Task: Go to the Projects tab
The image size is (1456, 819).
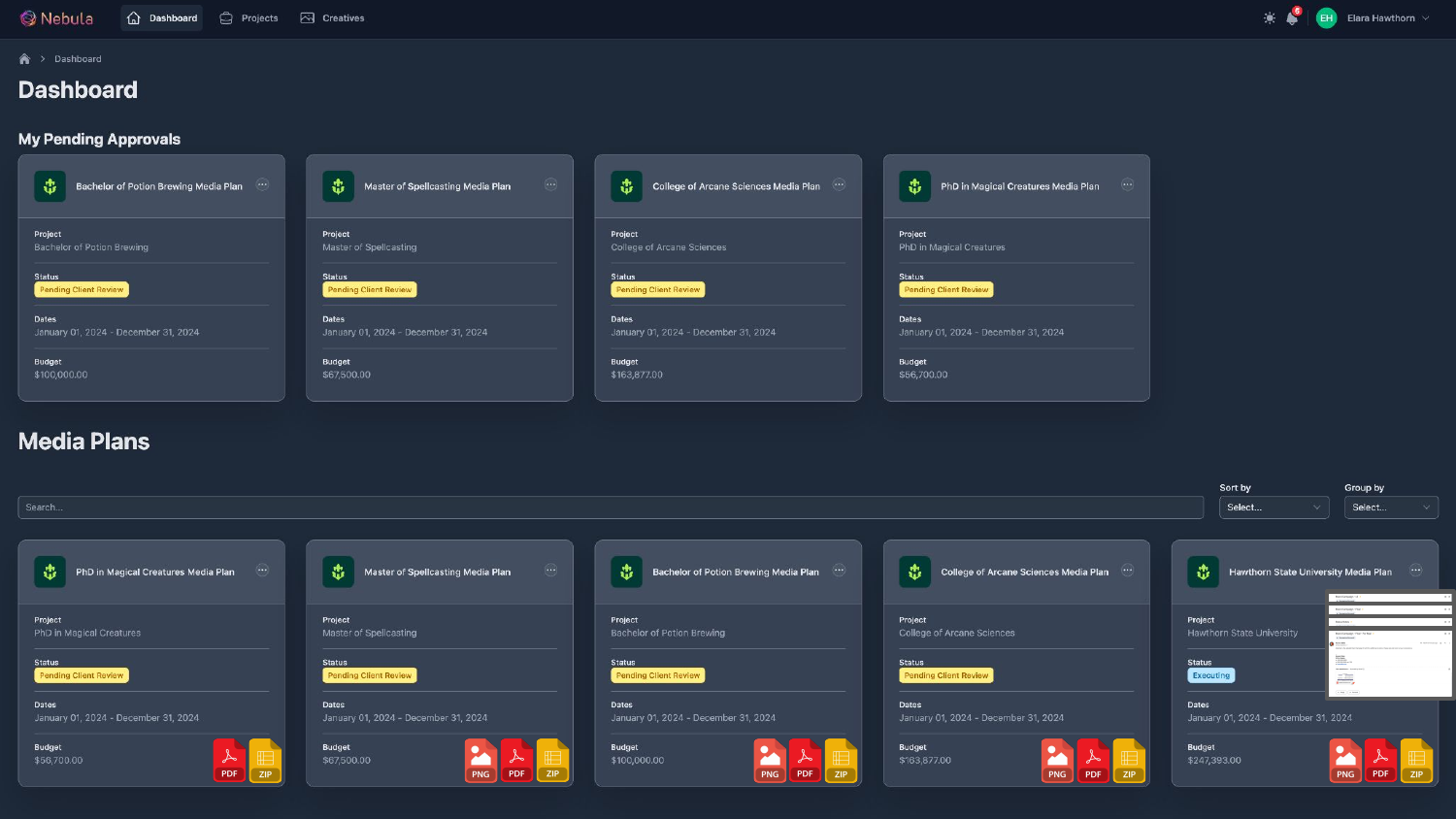Action: pos(248,18)
